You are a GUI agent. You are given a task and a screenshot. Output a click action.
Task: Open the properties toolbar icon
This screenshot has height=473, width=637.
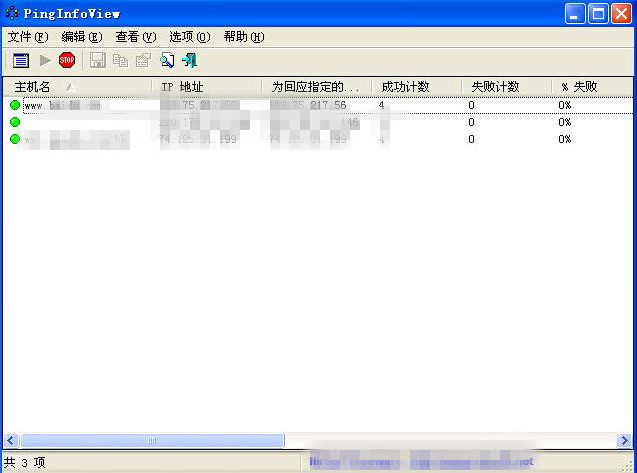pos(143,61)
